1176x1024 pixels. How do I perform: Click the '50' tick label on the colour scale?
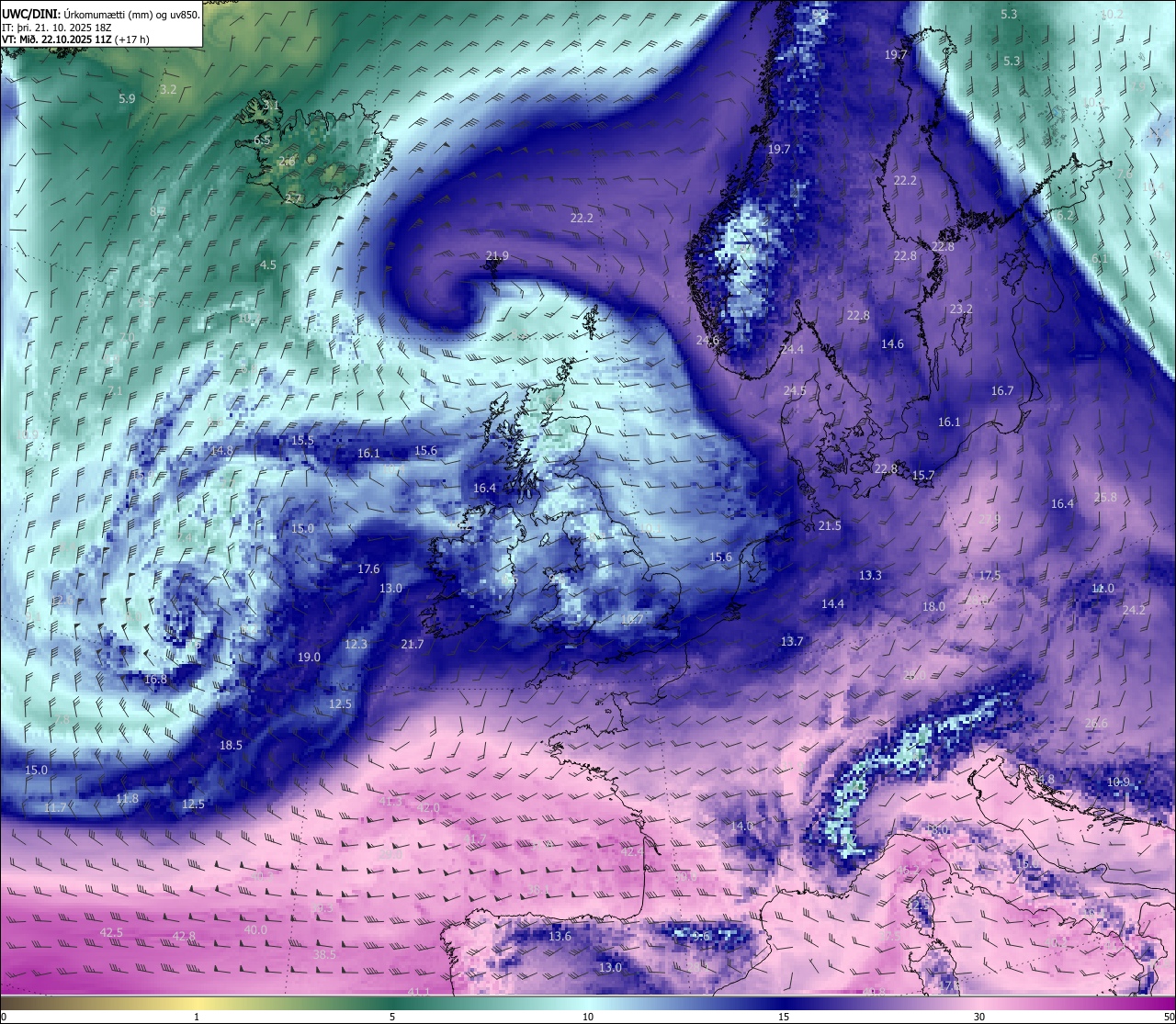[1168, 1017]
